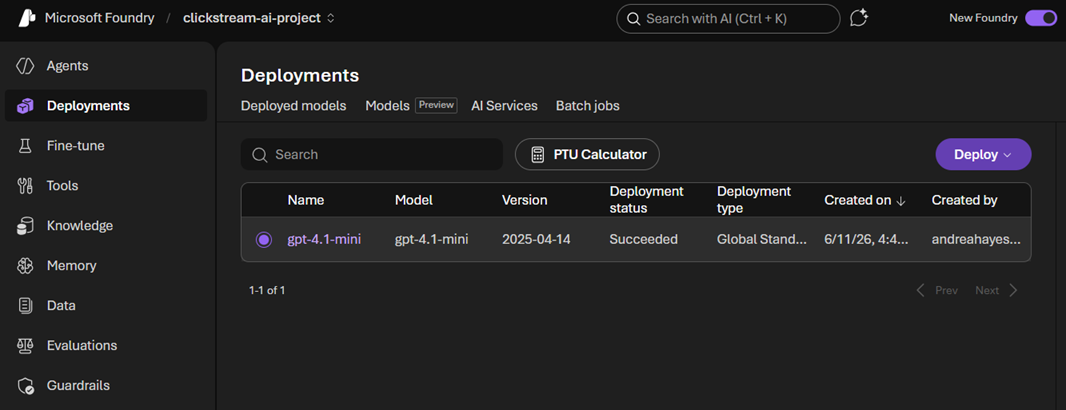Click the Agents sidebar icon
The image size is (1066, 410).
pos(25,66)
